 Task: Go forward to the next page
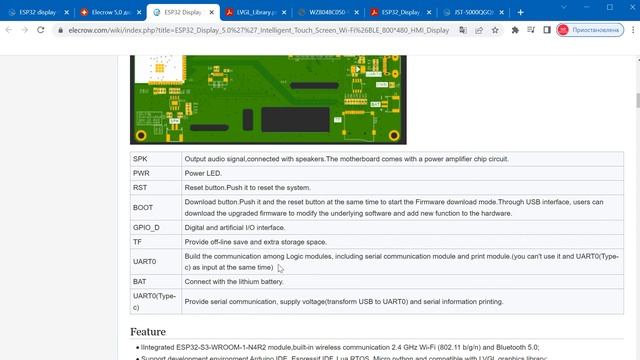[24, 30]
